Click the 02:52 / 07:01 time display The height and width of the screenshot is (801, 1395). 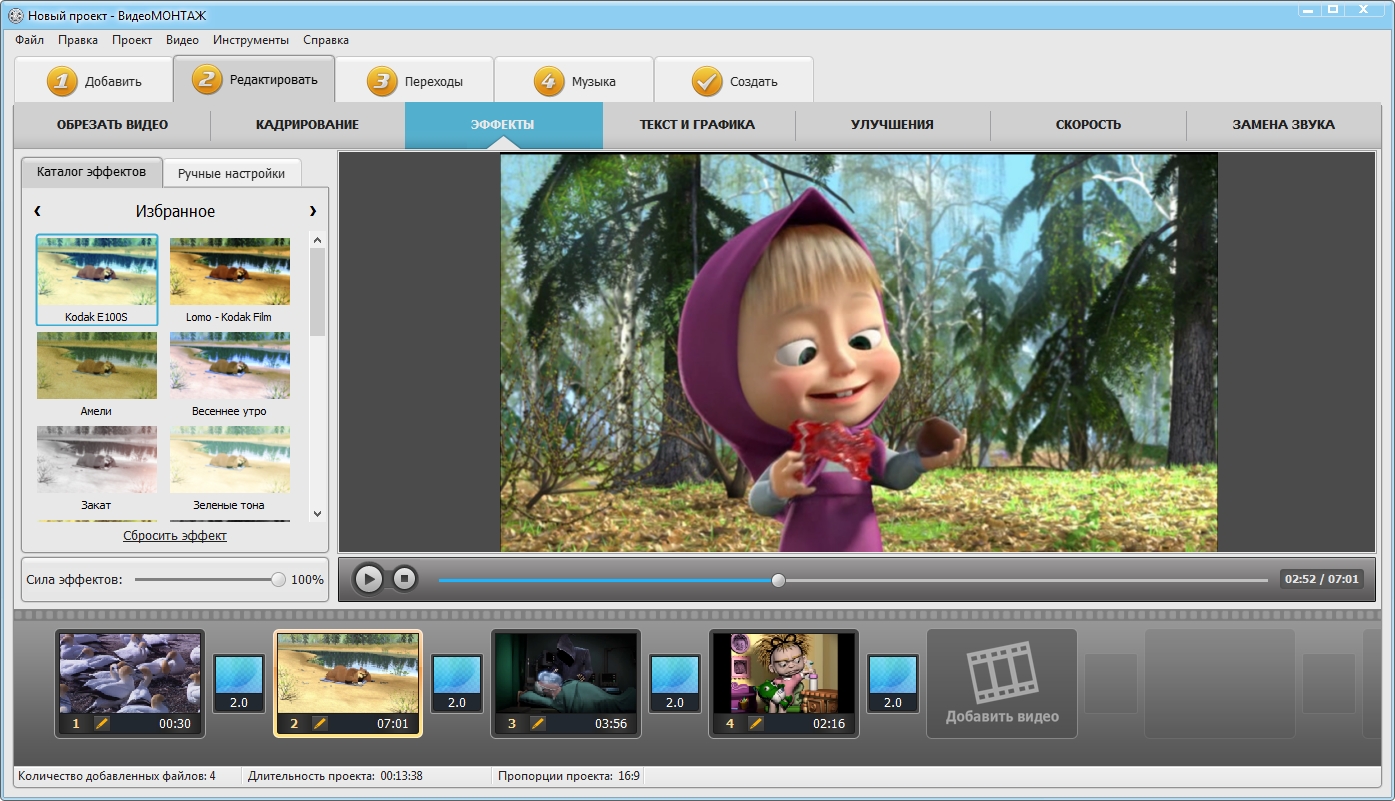tap(1321, 579)
